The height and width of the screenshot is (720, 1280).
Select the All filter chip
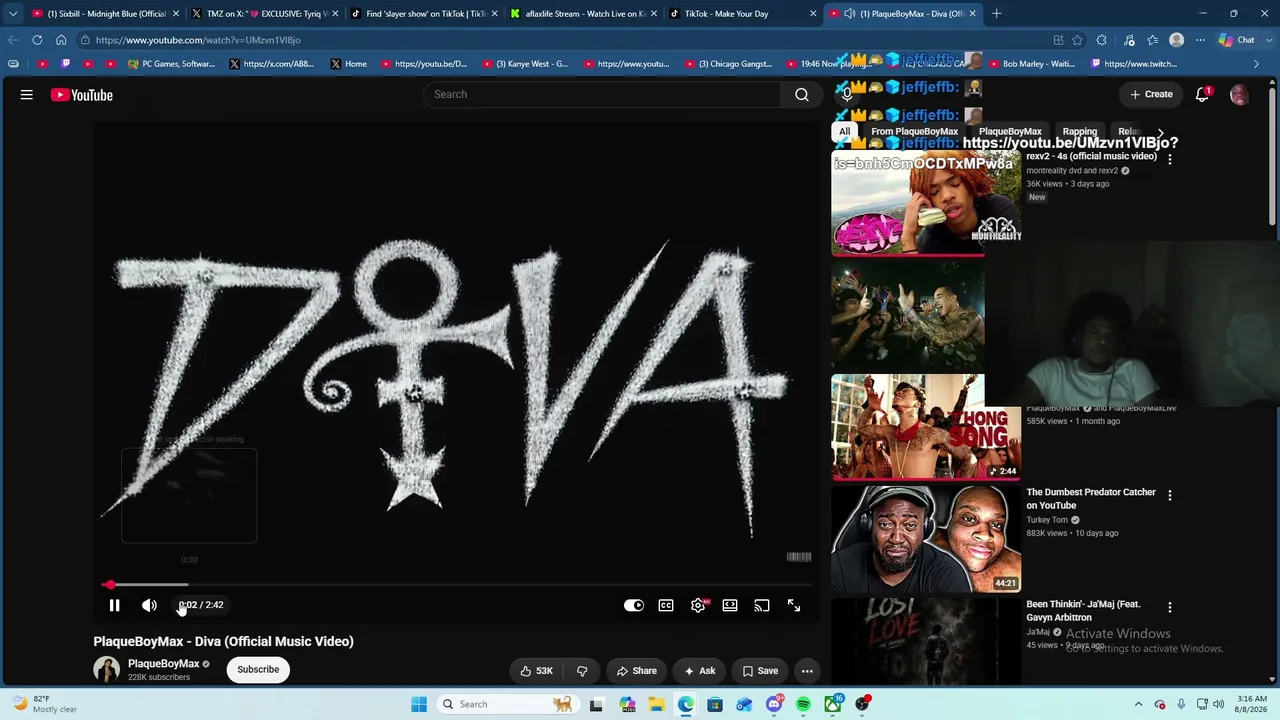845,132
